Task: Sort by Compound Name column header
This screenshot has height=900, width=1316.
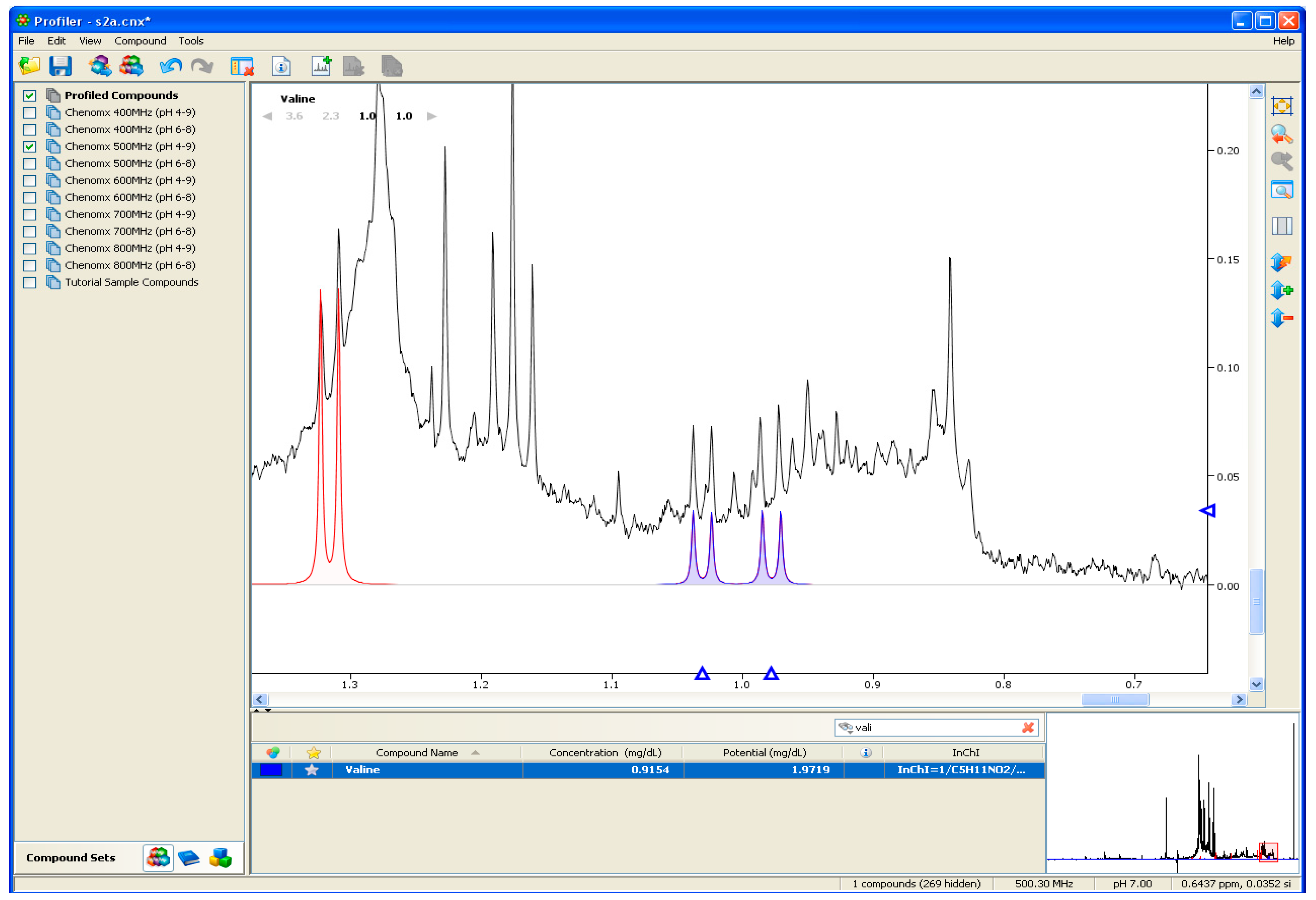Action: (x=416, y=753)
